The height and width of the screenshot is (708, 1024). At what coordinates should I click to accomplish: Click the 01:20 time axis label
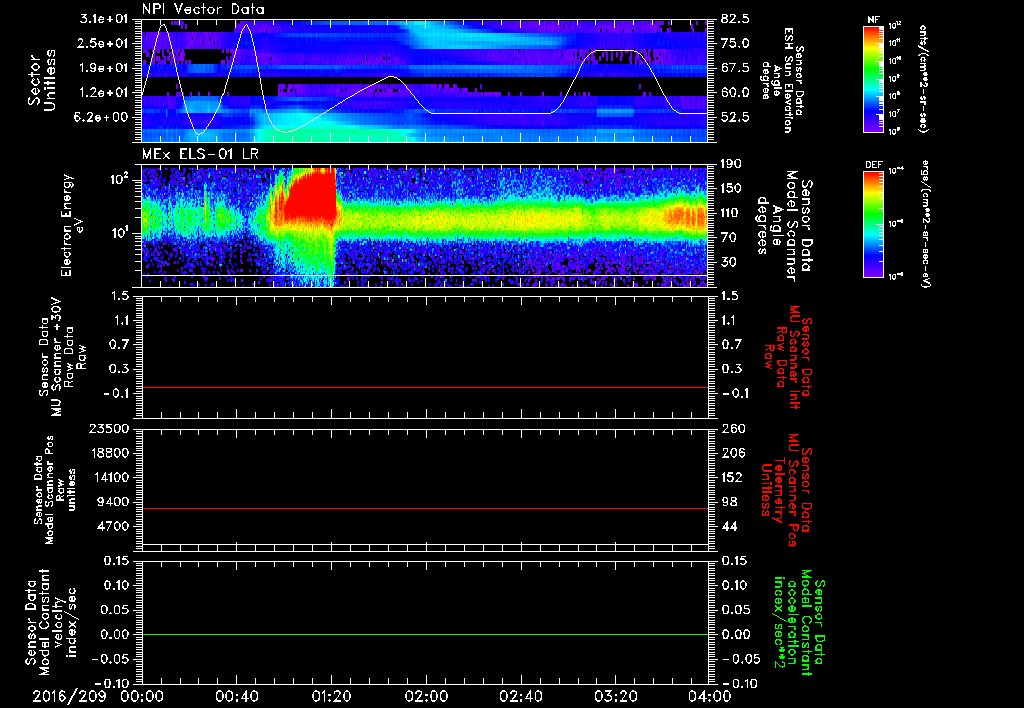pos(332,696)
